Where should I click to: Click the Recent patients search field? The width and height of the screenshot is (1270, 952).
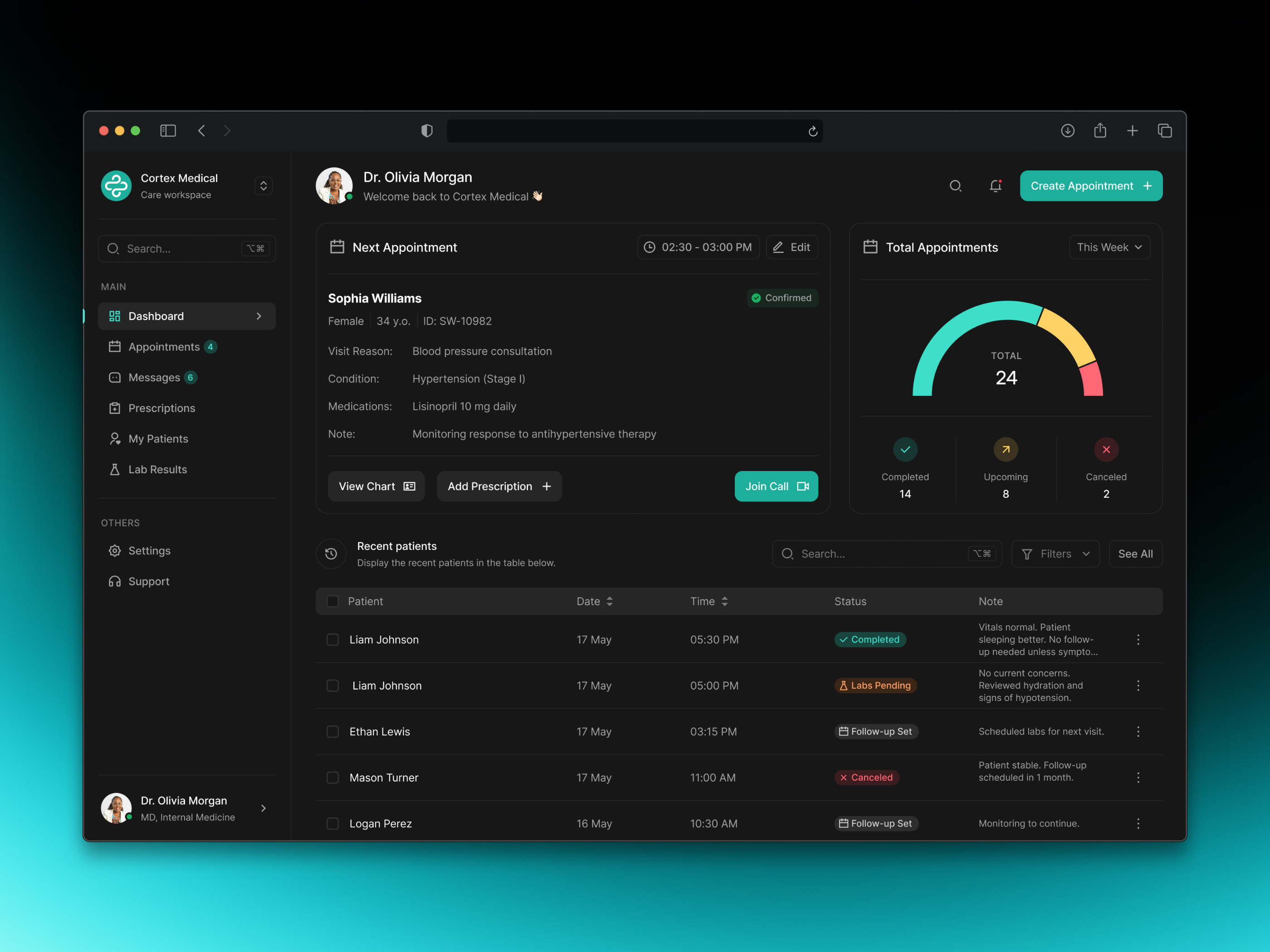(x=887, y=553)
